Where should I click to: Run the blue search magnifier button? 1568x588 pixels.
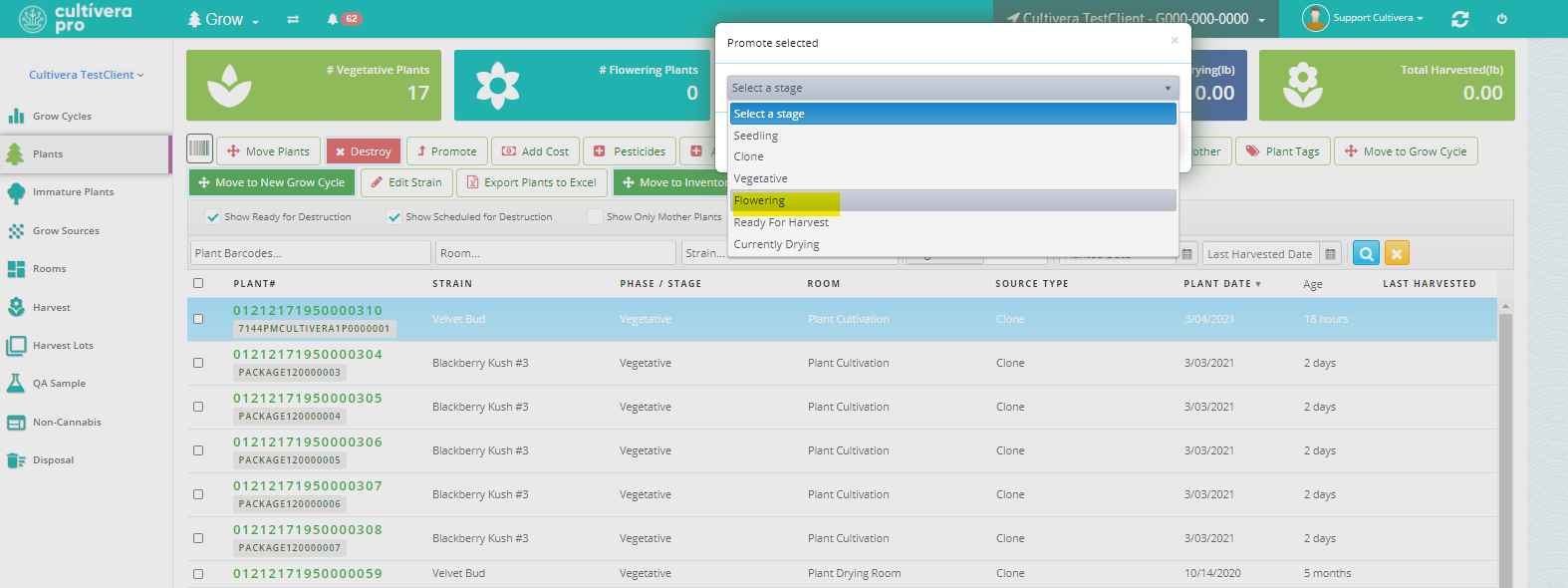pyautogui.click(x=1366, y=253)
